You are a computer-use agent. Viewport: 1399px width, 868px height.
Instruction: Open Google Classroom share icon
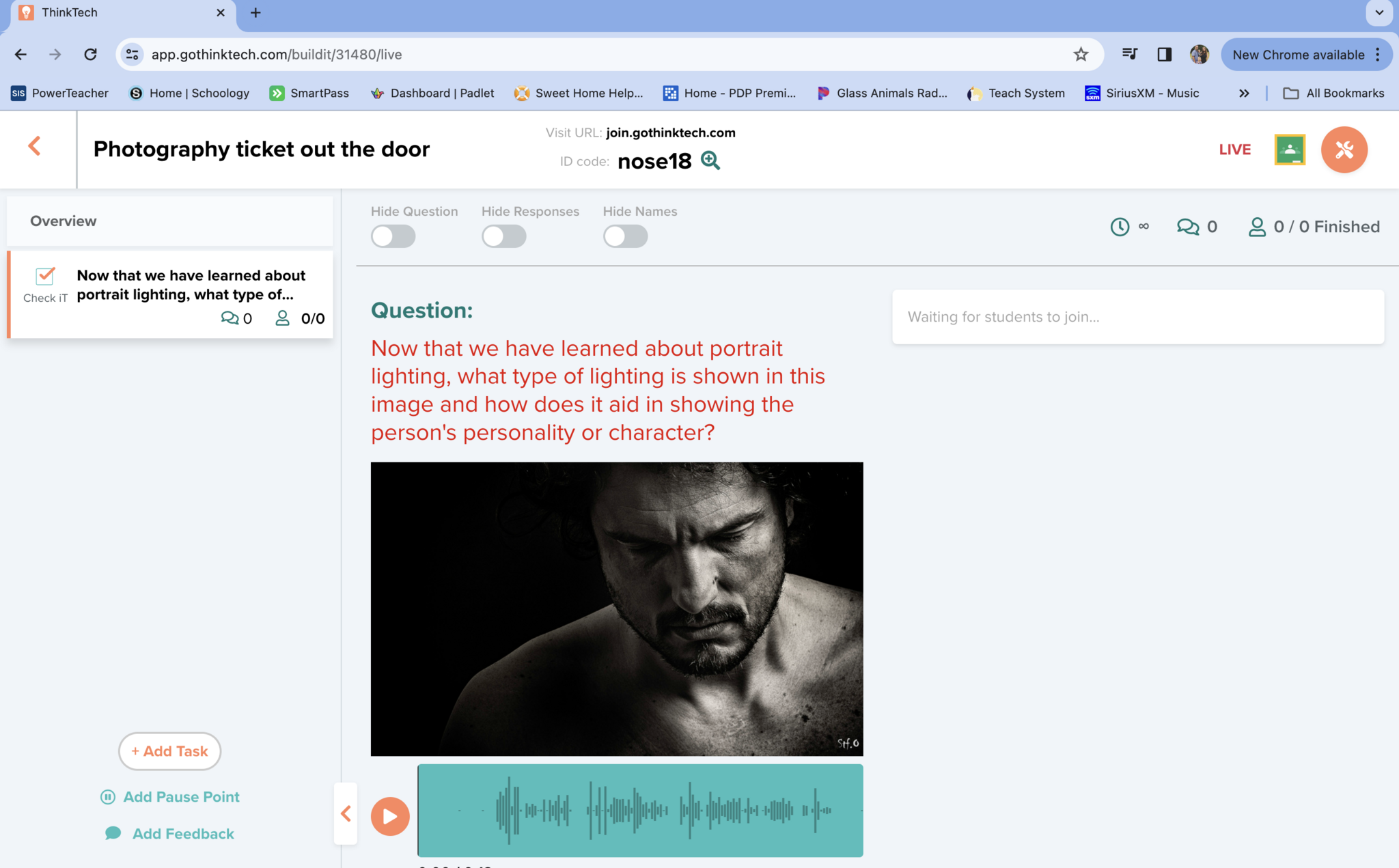[1290, 150]
